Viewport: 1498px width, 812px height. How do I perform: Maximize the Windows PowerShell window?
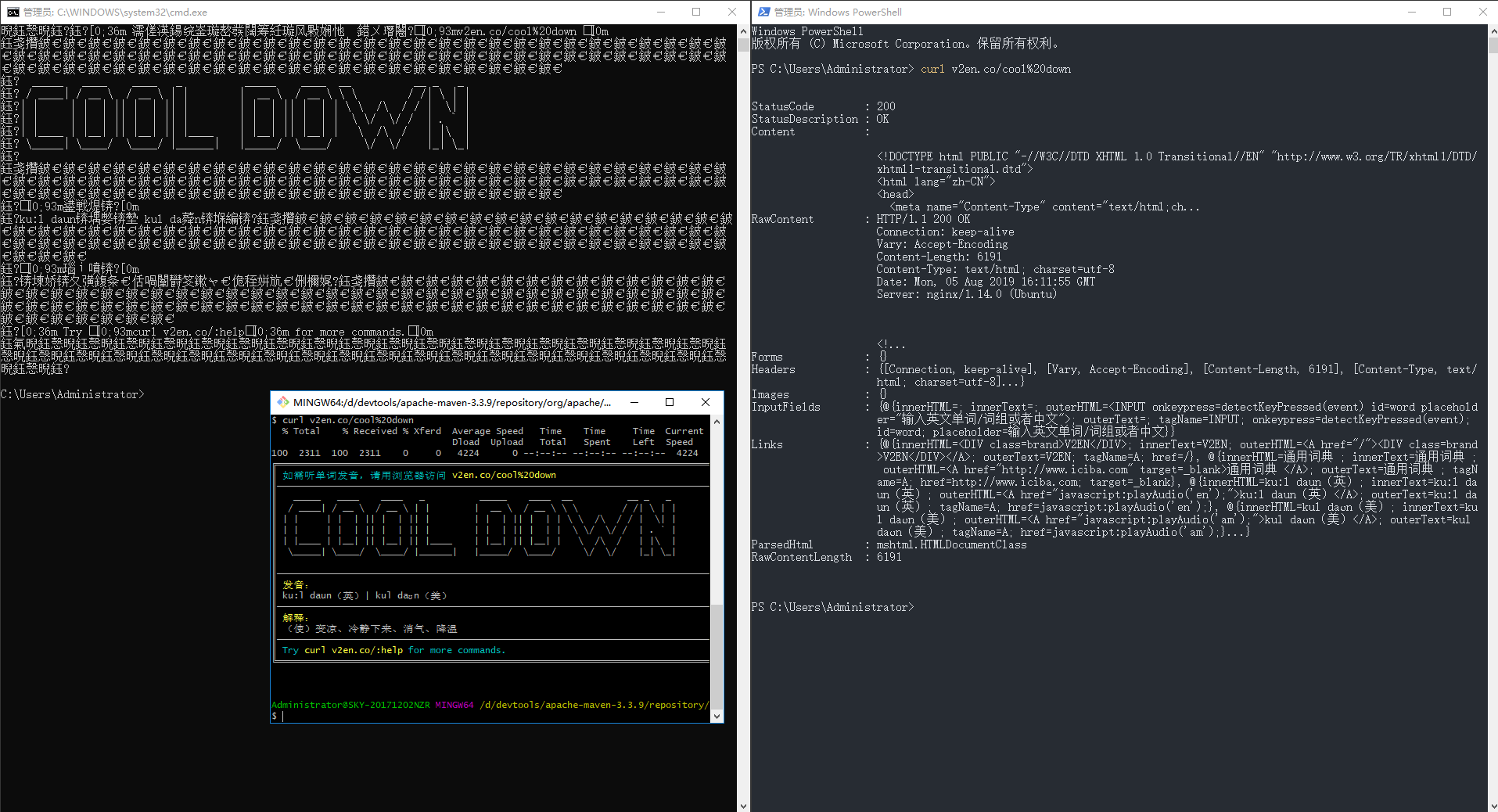click(x=1447, y=12)
